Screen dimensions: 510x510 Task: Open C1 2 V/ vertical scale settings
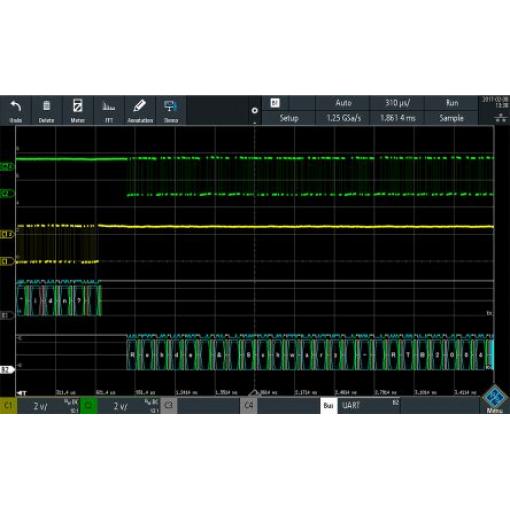tap(49, 406)
